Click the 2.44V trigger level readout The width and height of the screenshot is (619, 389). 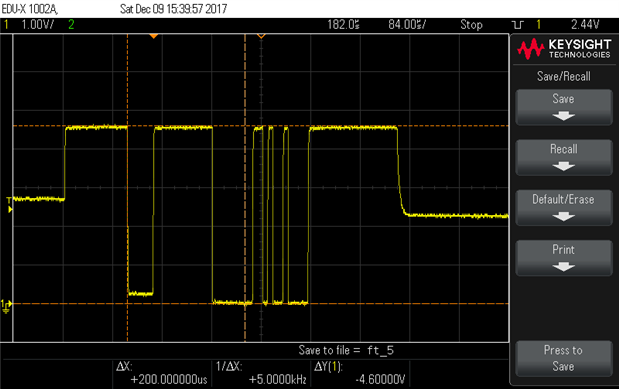(x=585, y=25)
